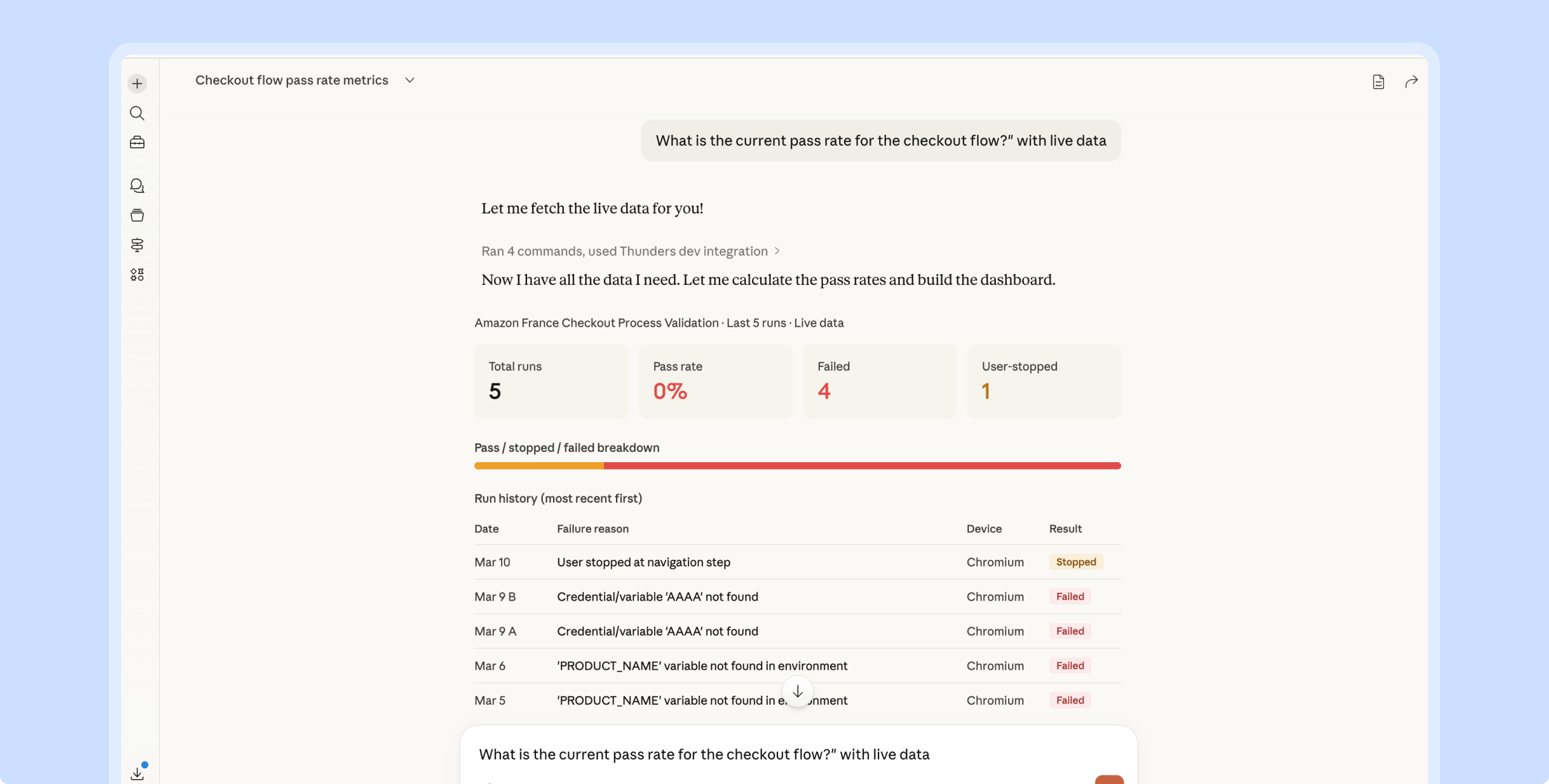Open the document icon at top right
Image resolution: width=1549 pixels, height=784 pixels.
[x=1378, y=82]
